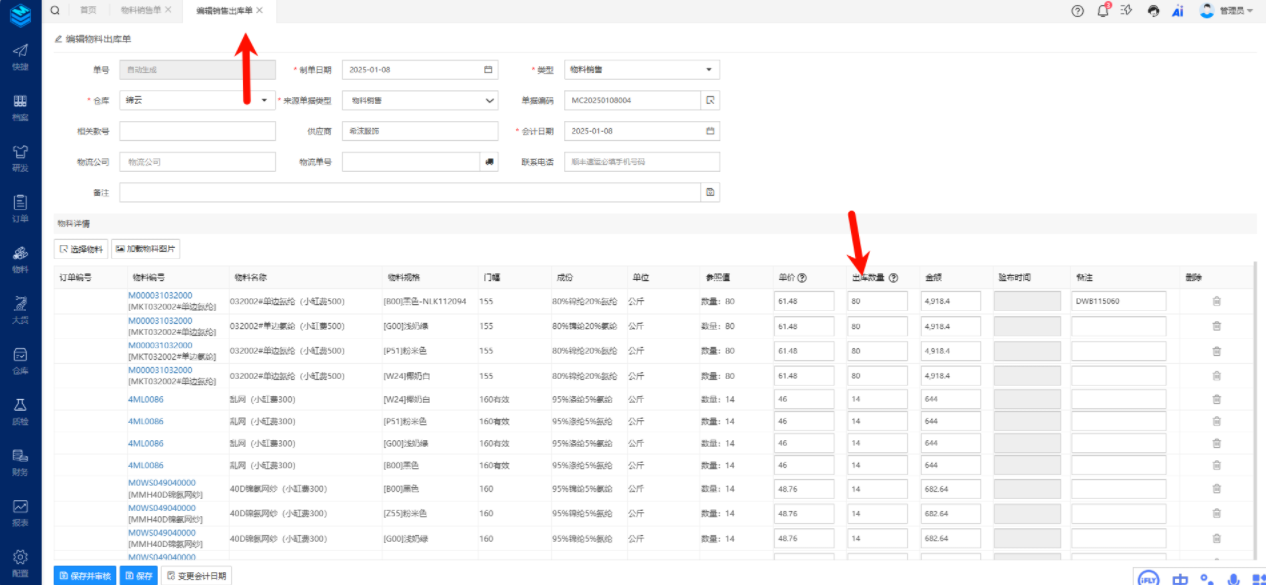
Task: Click the 保存并审核 button
Action: coord(85,576)
